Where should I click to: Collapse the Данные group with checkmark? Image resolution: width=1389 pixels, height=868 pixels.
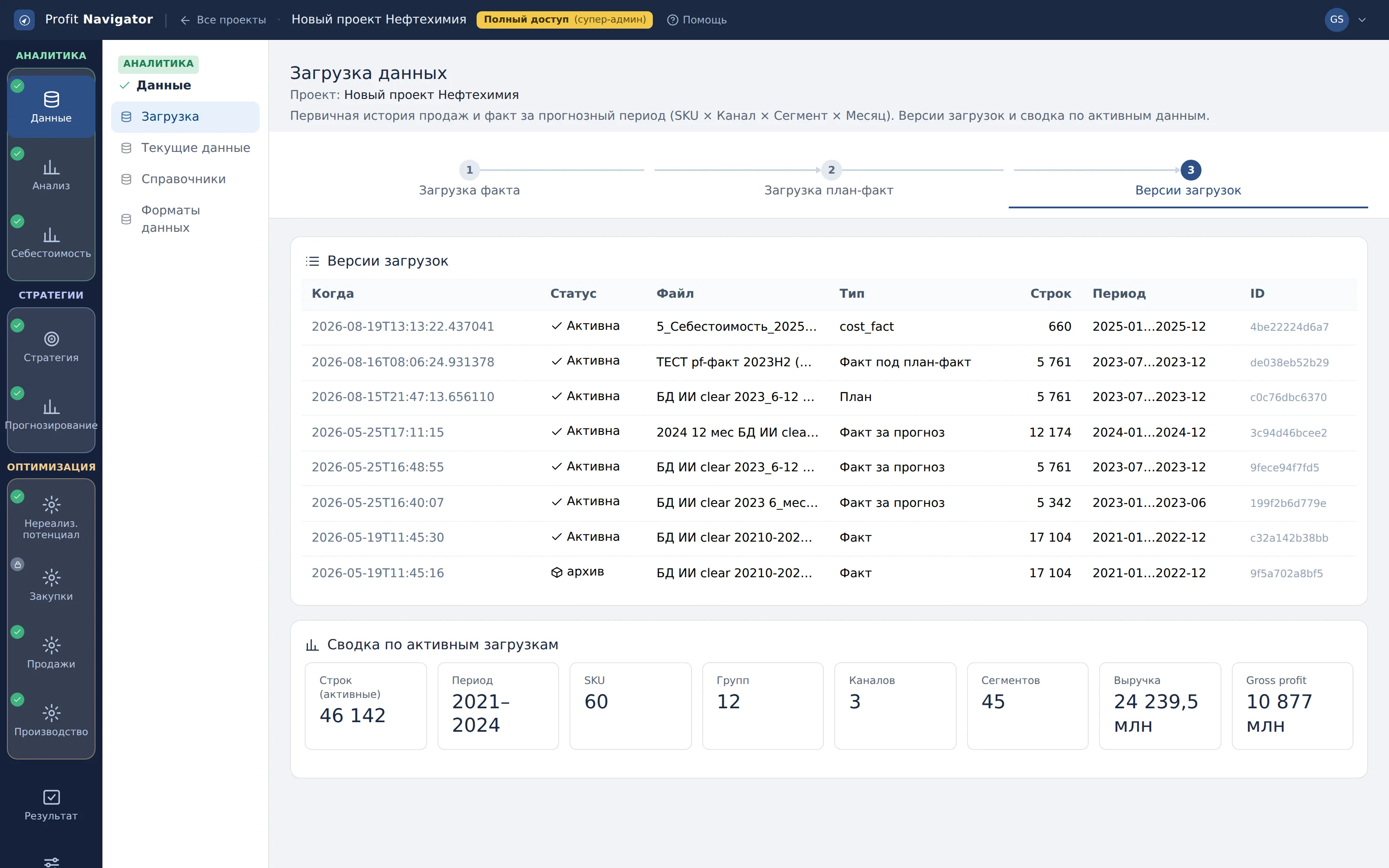155,85
